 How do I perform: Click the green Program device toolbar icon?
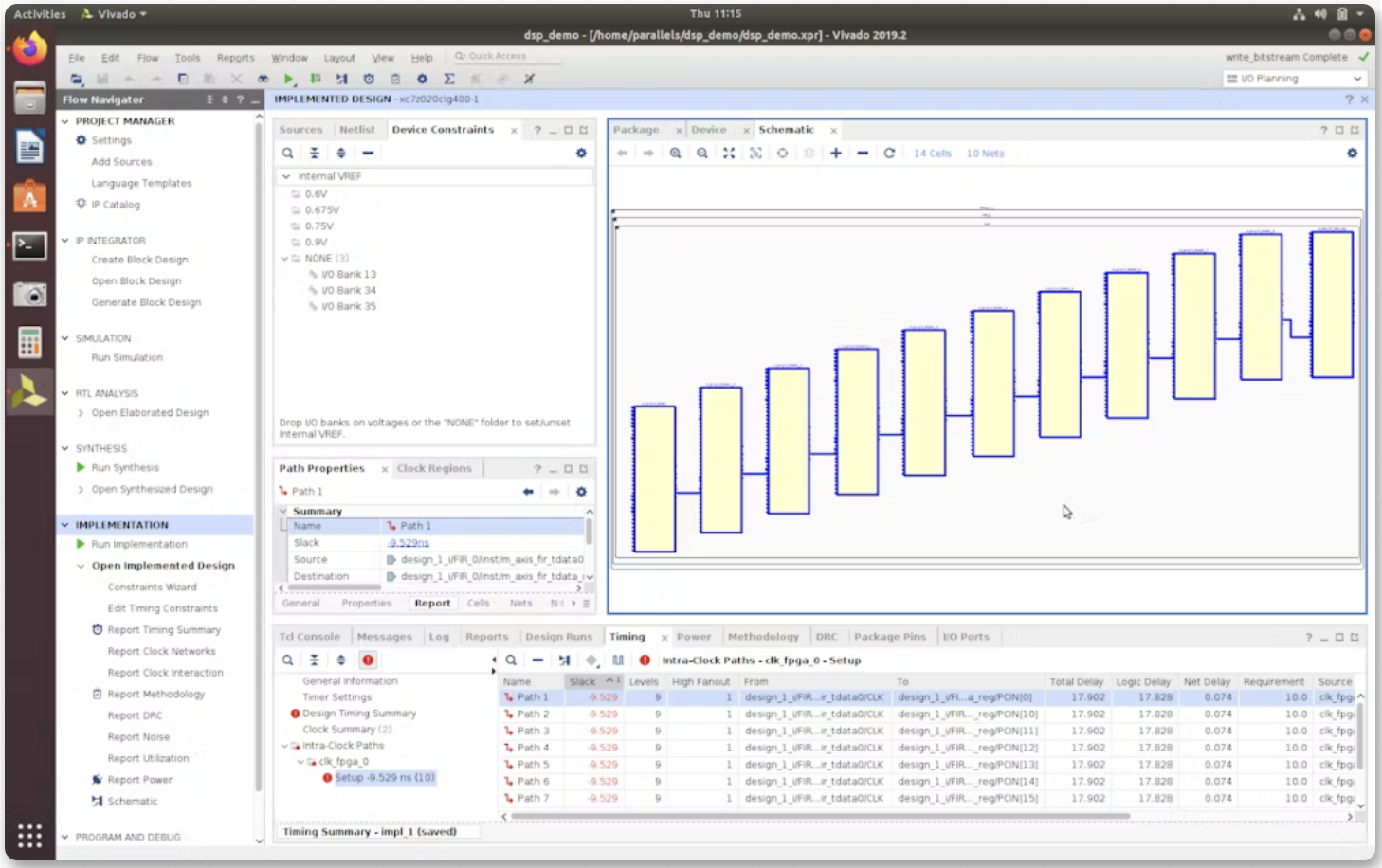(x=316, y=79)
